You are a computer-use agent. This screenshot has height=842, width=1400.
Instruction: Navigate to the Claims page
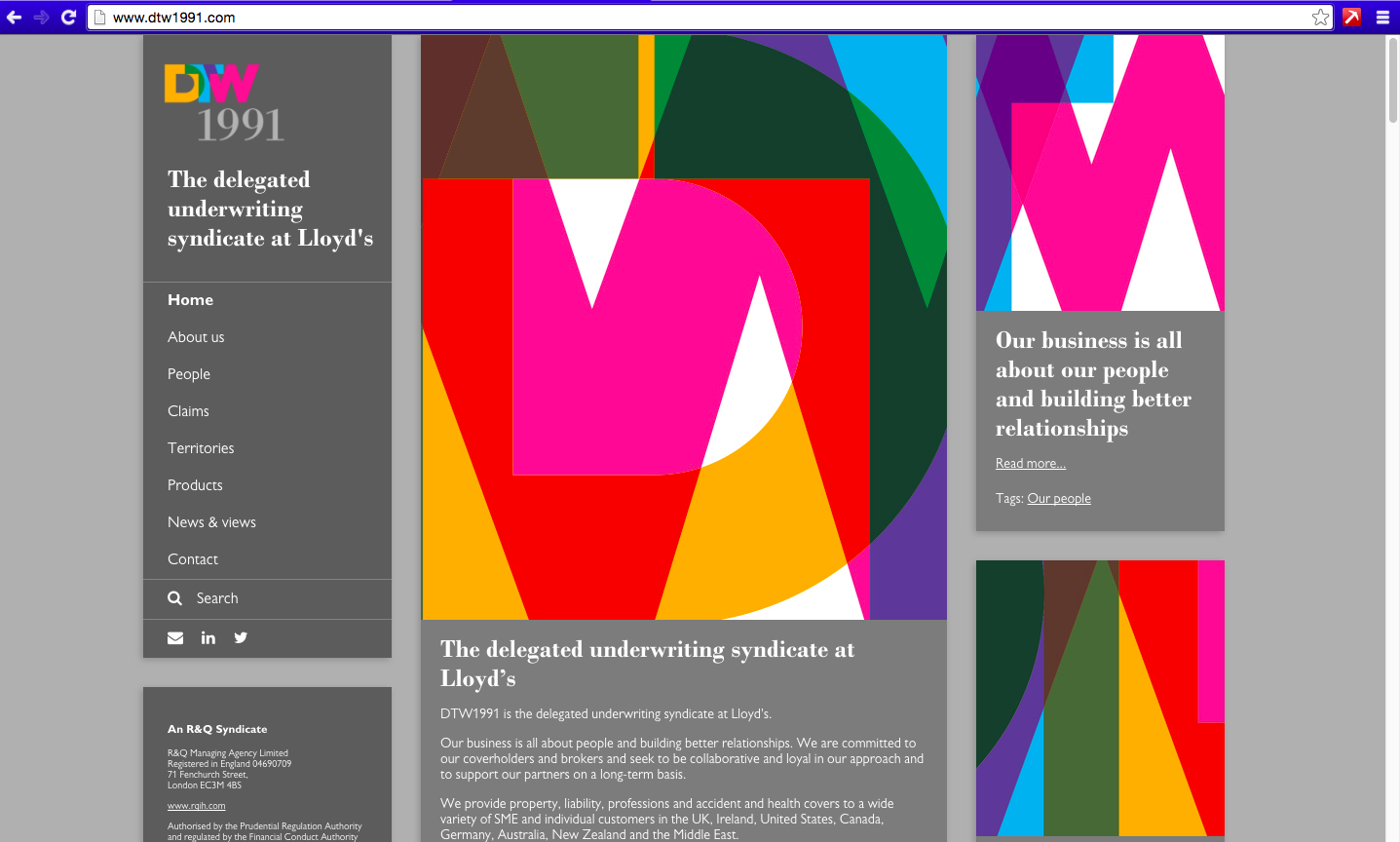[x=188, y=411]
